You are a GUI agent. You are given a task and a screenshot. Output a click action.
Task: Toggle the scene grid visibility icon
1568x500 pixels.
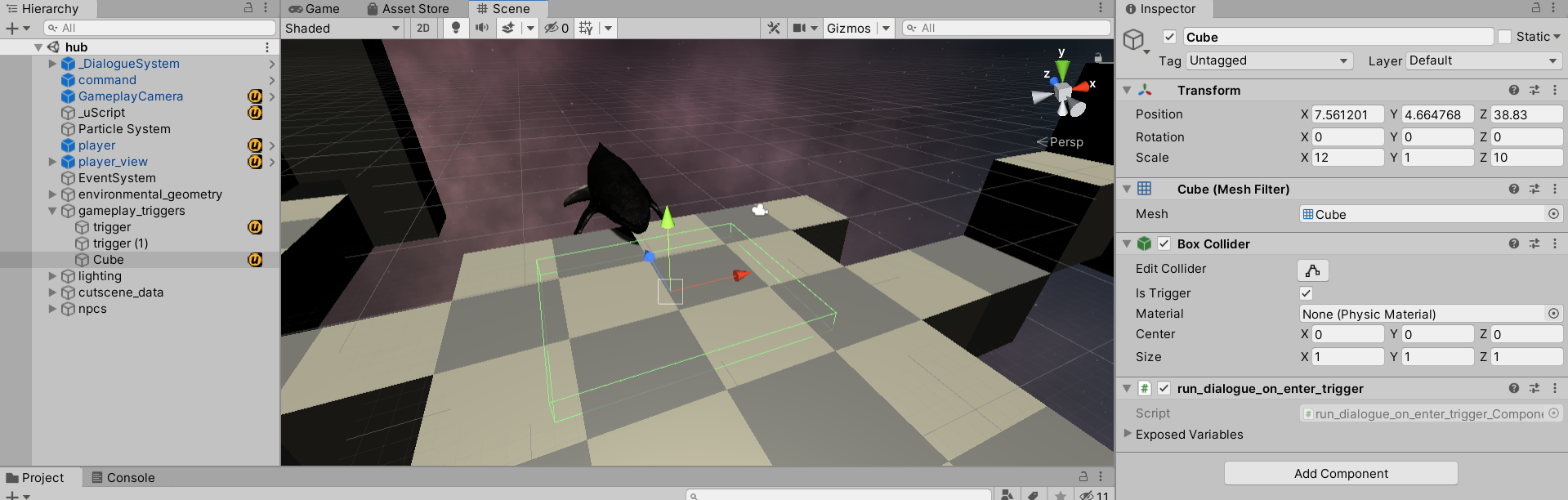tap(586, 28)
